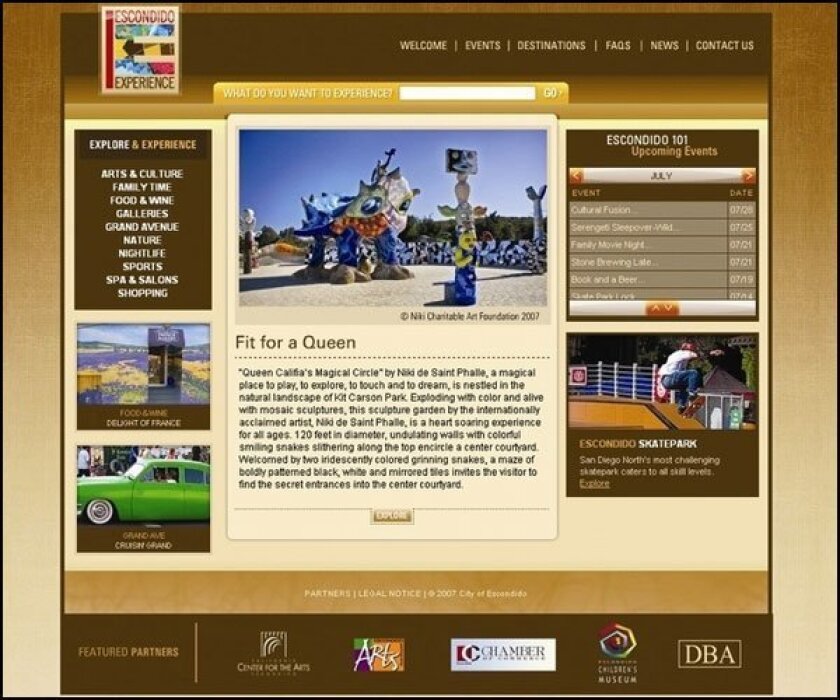Open the Welcome menu item
This screenshot has height=700, width=840.
[x=423, y=46]
